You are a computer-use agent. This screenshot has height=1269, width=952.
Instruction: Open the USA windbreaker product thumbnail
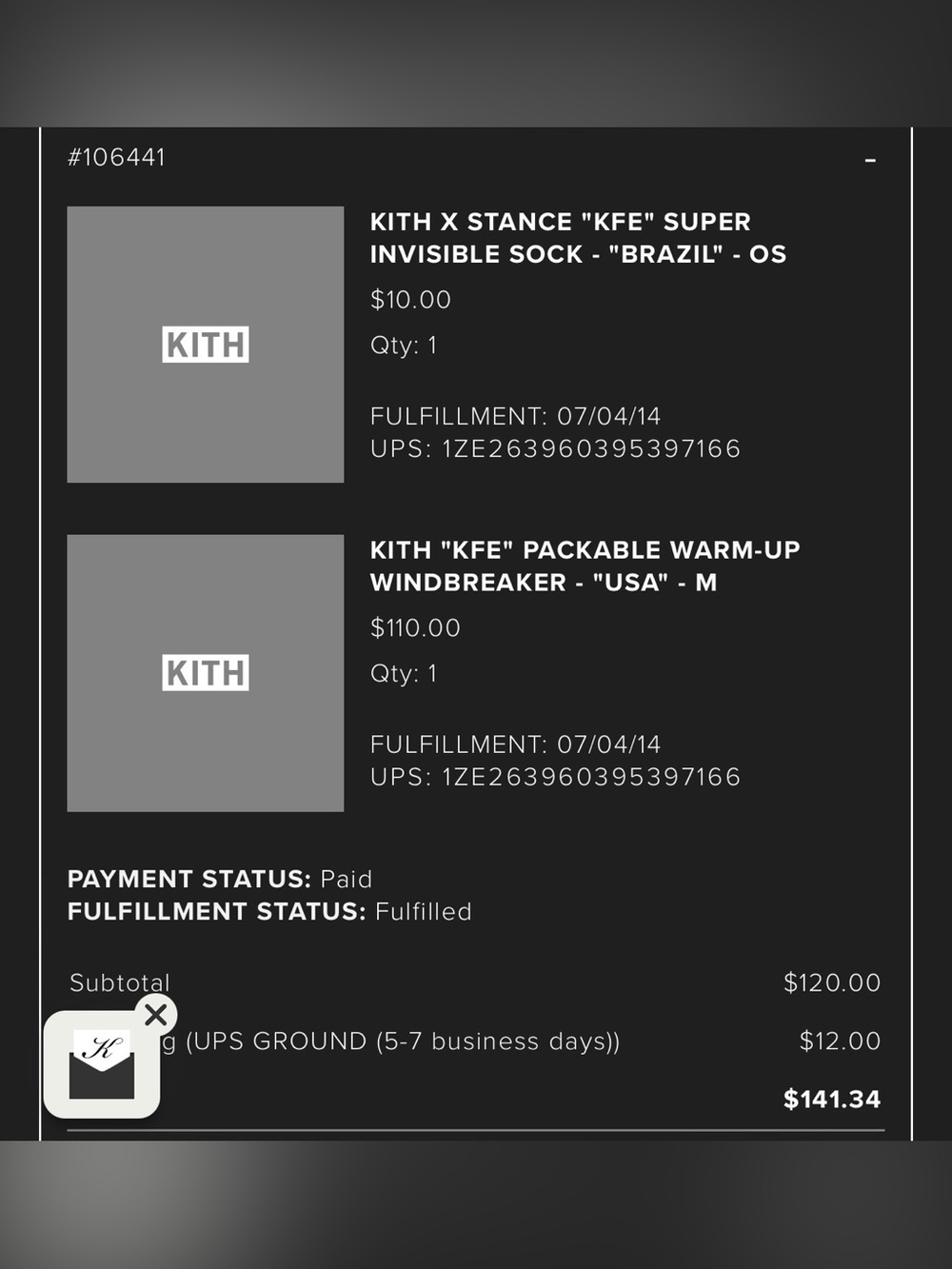coord(206,673)
